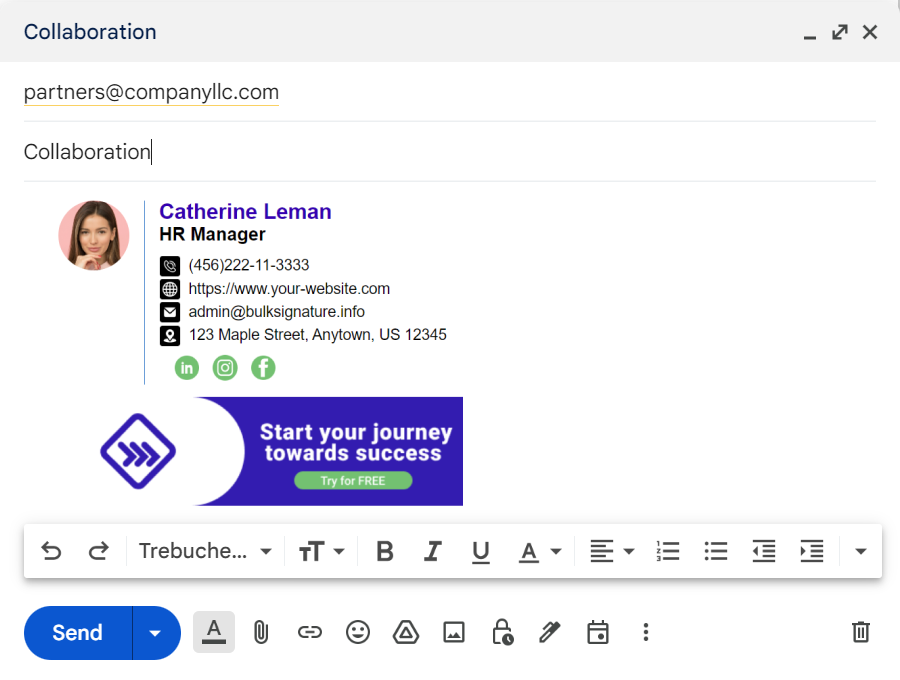The height and width of the screenshot is (680, 900).
Task: Open more options three-dot menu
Action: coord(646,632)
